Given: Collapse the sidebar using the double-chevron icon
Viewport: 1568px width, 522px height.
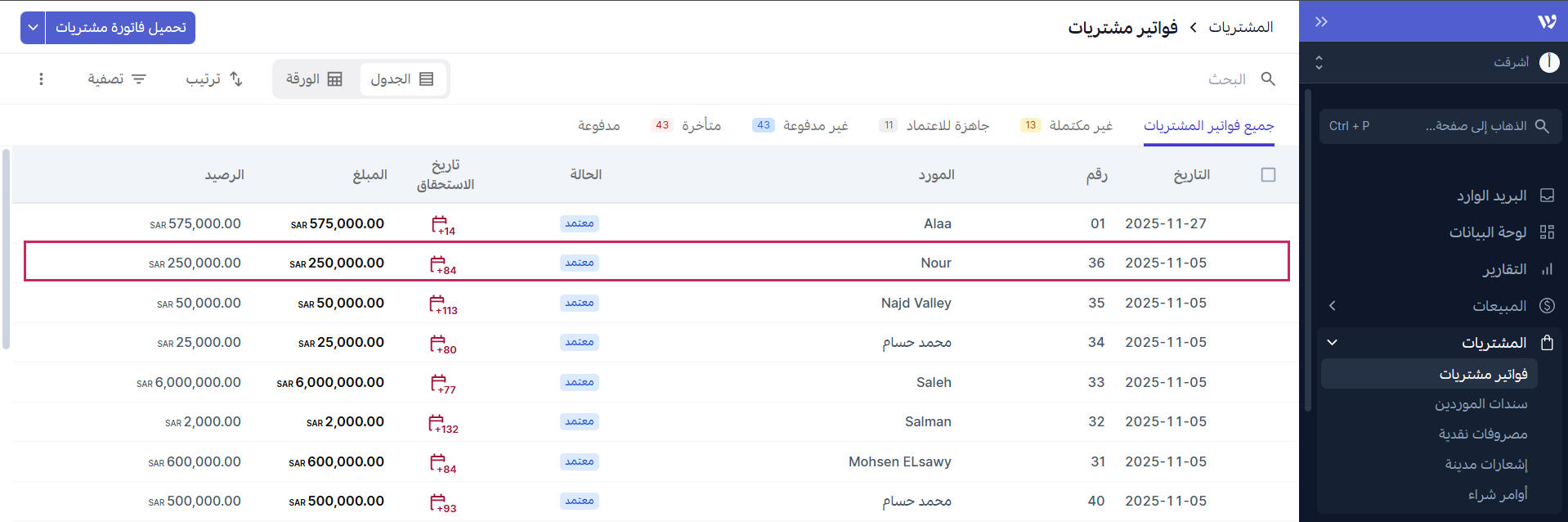Looking at the screenshot, I should point(1321,22).
